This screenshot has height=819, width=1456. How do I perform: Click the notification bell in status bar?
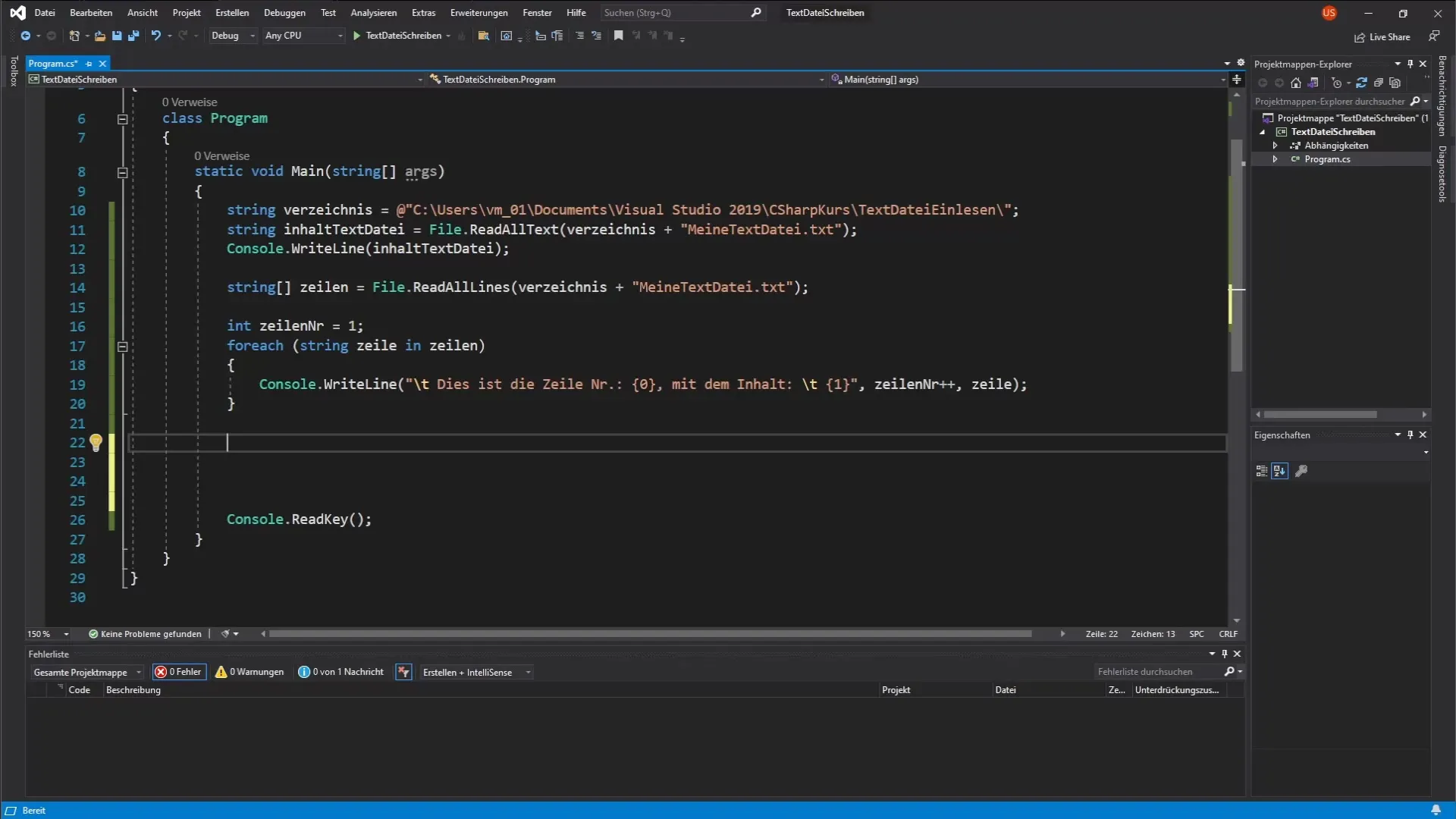coord(1436,810)
